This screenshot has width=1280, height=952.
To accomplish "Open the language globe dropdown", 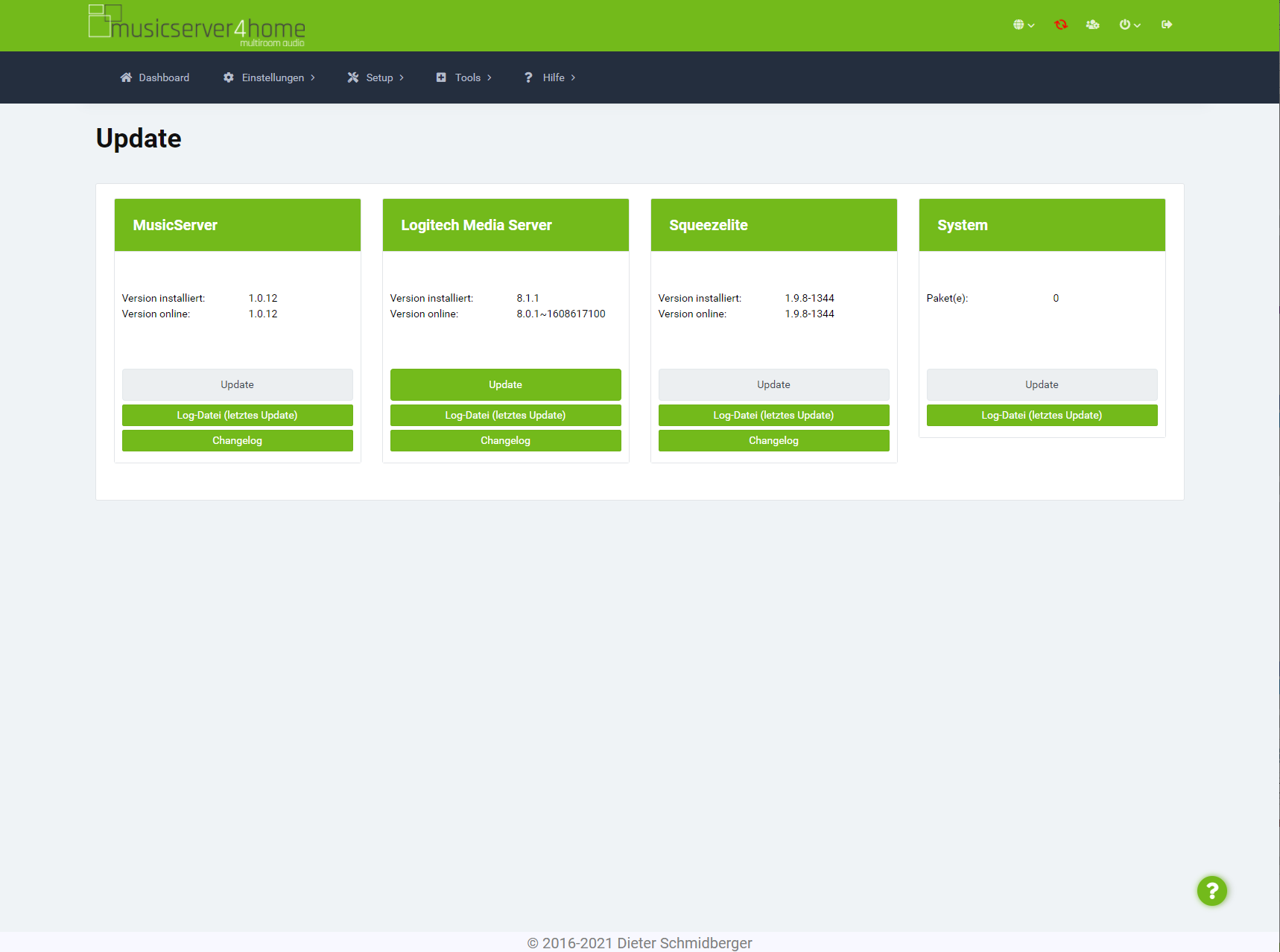I will point(1023,25).
